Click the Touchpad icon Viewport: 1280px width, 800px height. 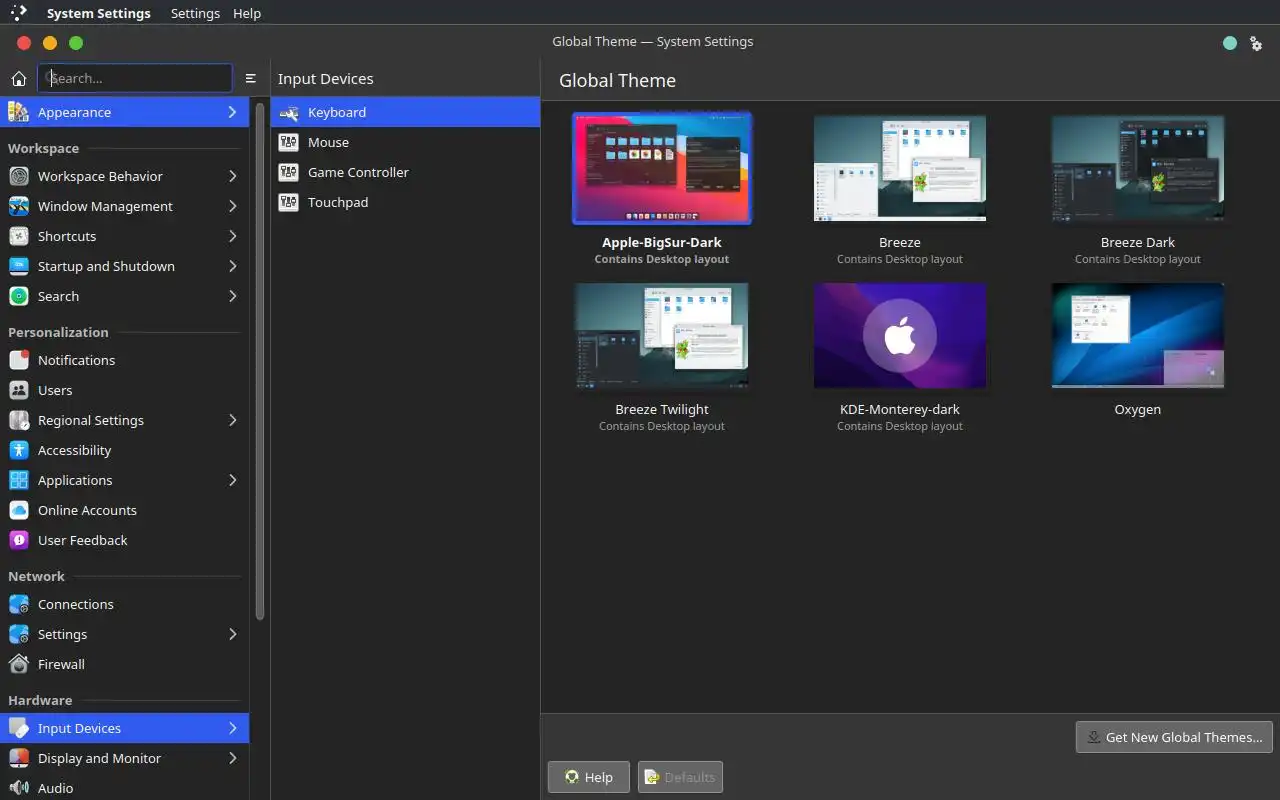[288, 202]
